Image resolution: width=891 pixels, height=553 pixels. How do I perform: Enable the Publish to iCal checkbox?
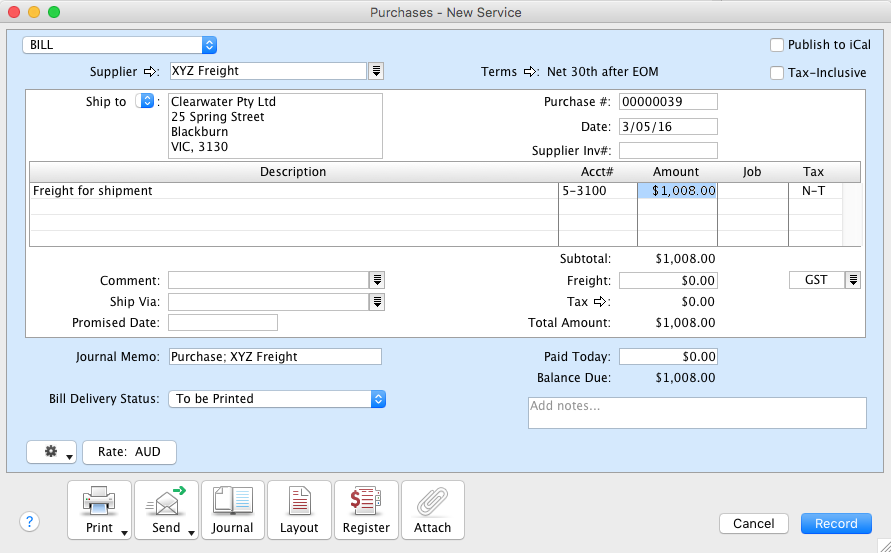coord(777,45)
